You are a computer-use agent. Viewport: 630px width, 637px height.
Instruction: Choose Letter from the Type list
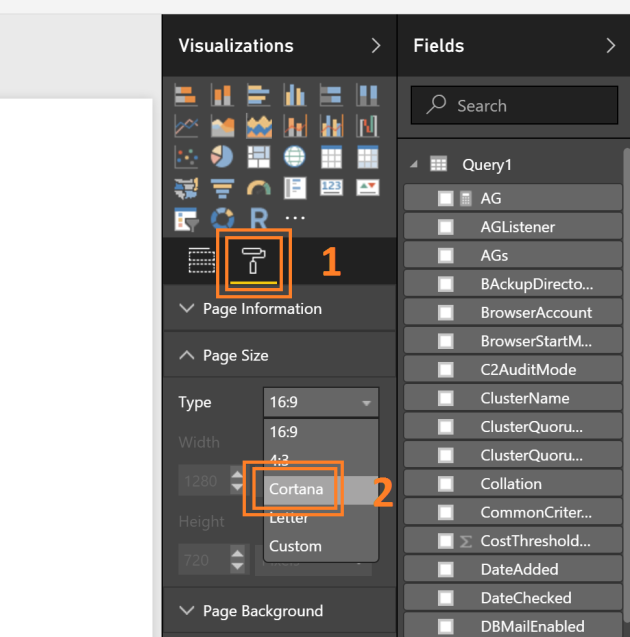[321, 518]
